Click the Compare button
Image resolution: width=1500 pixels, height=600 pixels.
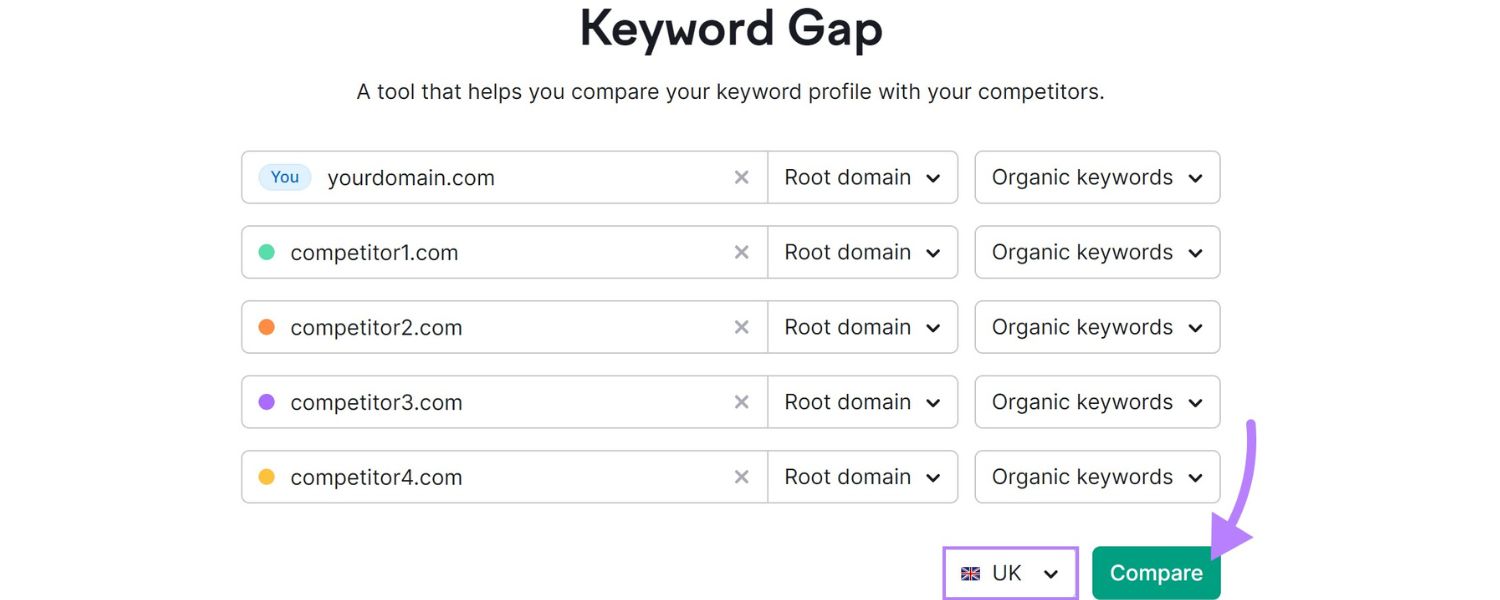pyautogui.click(x=1156, y=573)
